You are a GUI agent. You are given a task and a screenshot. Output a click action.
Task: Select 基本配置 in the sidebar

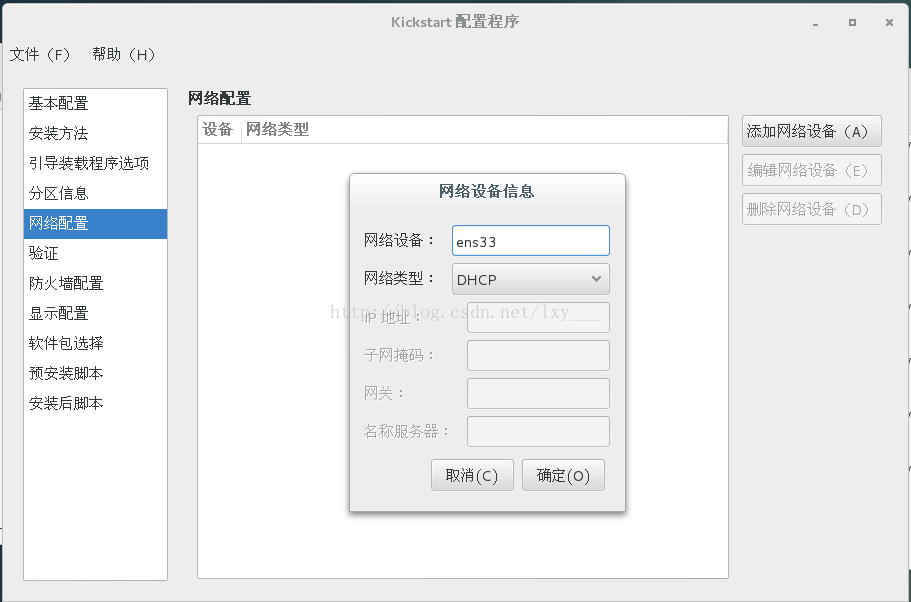(x=95, y=104)
